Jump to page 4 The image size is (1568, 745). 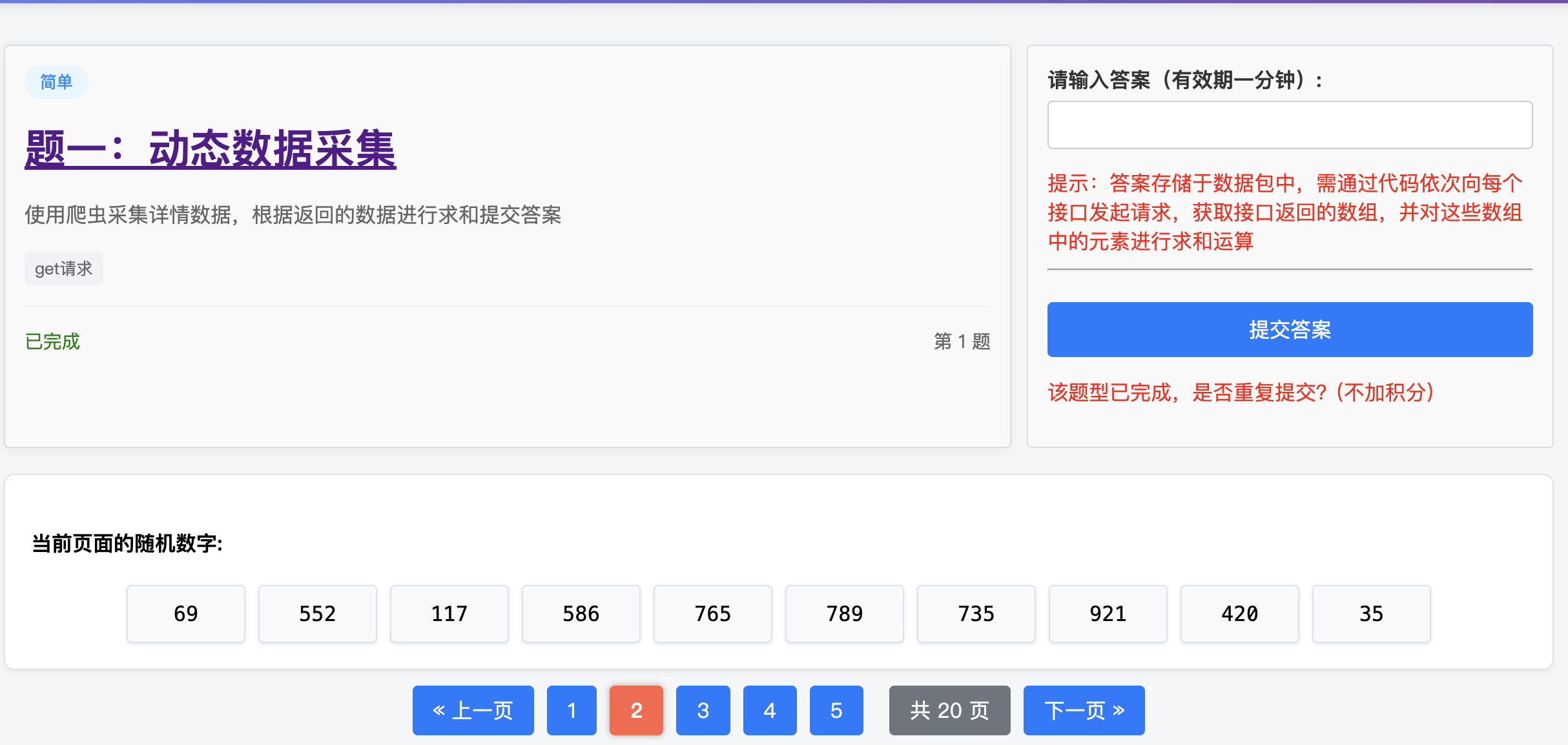[769, 710]
